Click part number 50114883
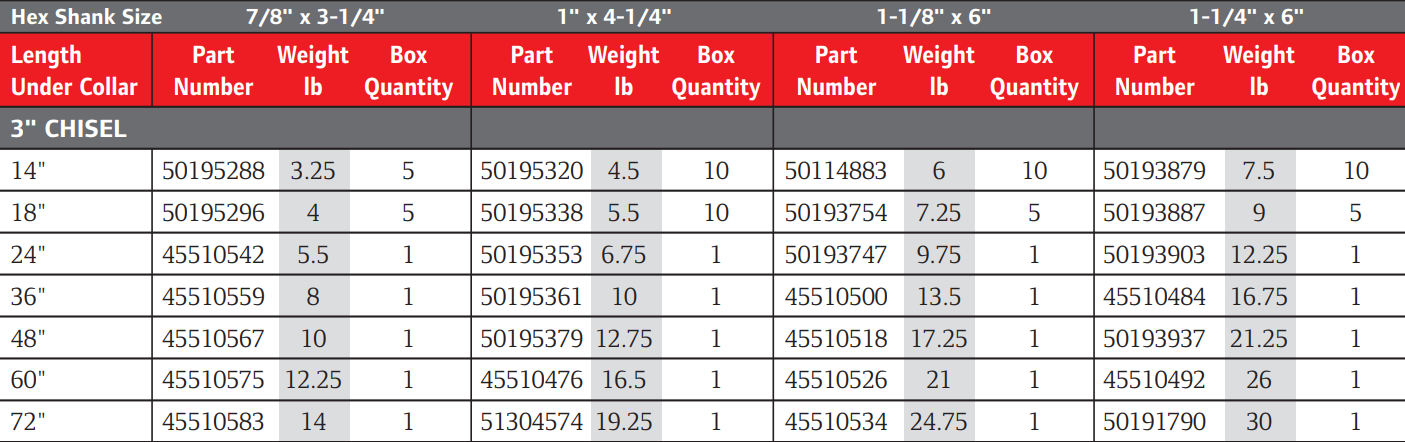 click(x=835, y=171)
